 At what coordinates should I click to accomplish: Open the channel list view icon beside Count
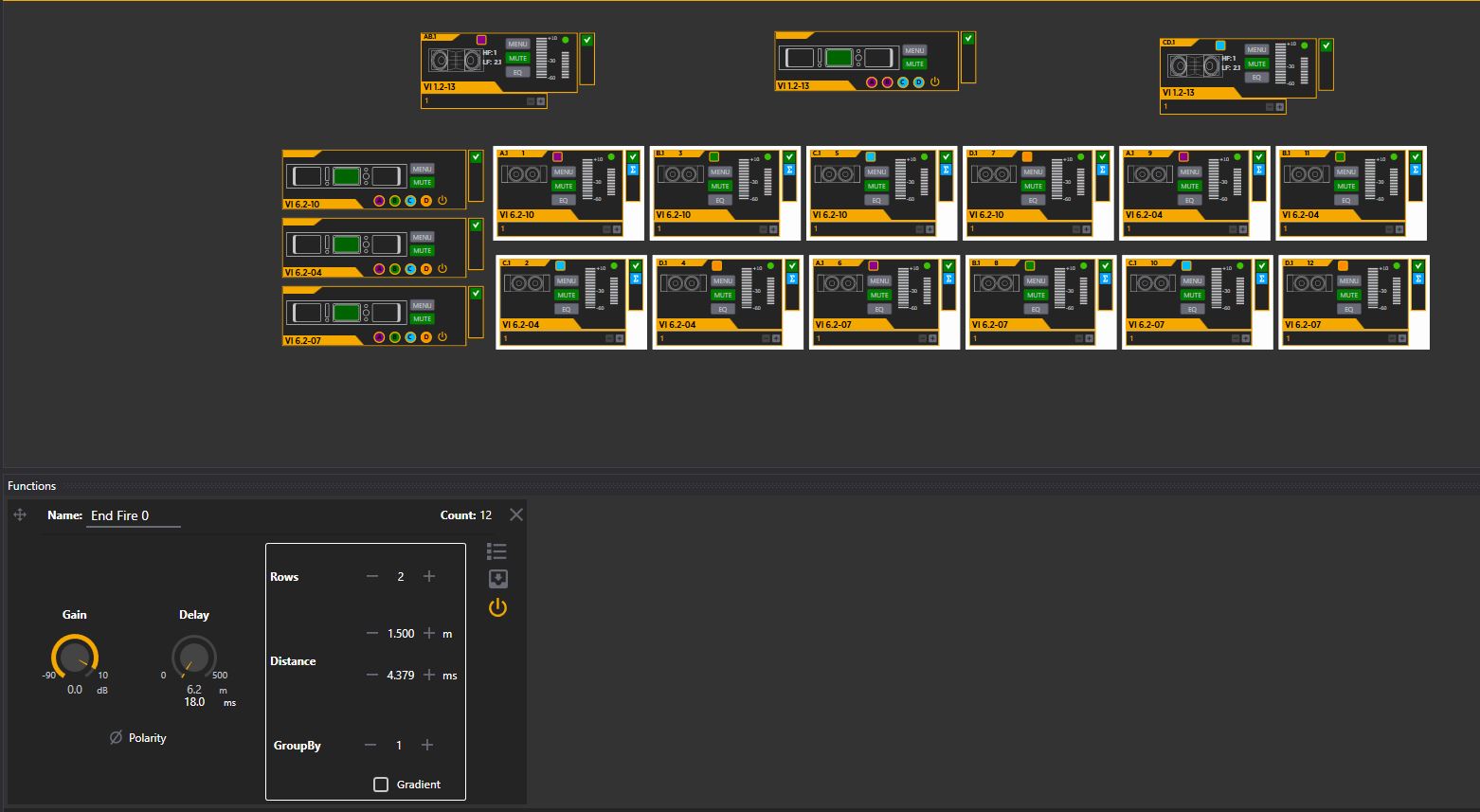pos(496,550)
